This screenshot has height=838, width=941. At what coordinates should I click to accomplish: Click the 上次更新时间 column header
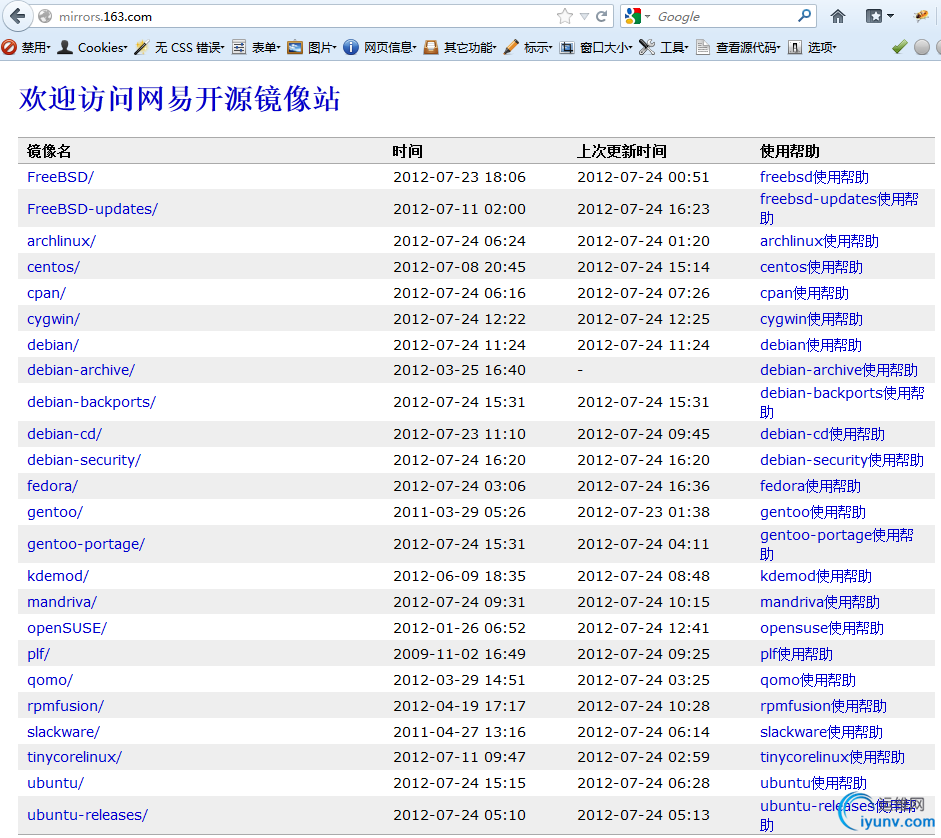(622, 151)
